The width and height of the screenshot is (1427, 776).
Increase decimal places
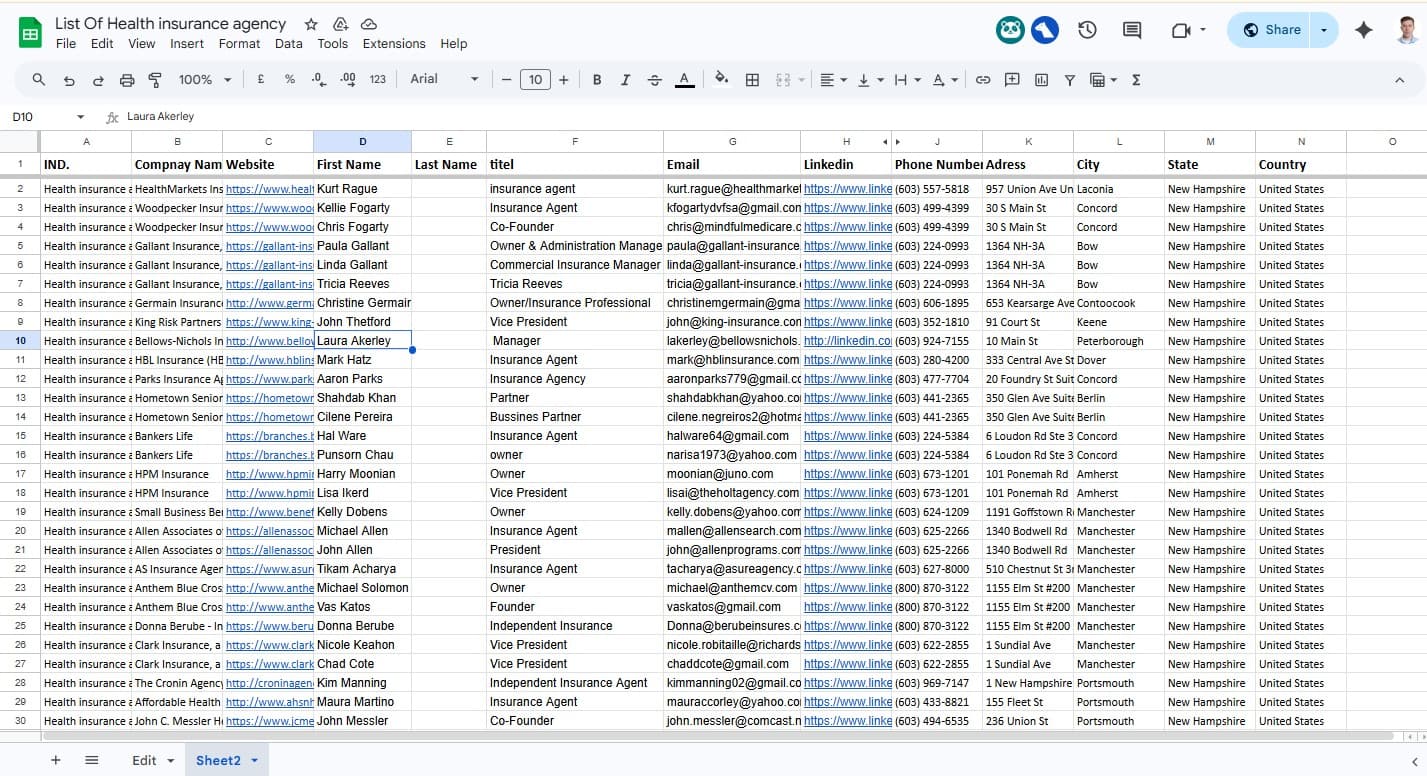point(348,80)
